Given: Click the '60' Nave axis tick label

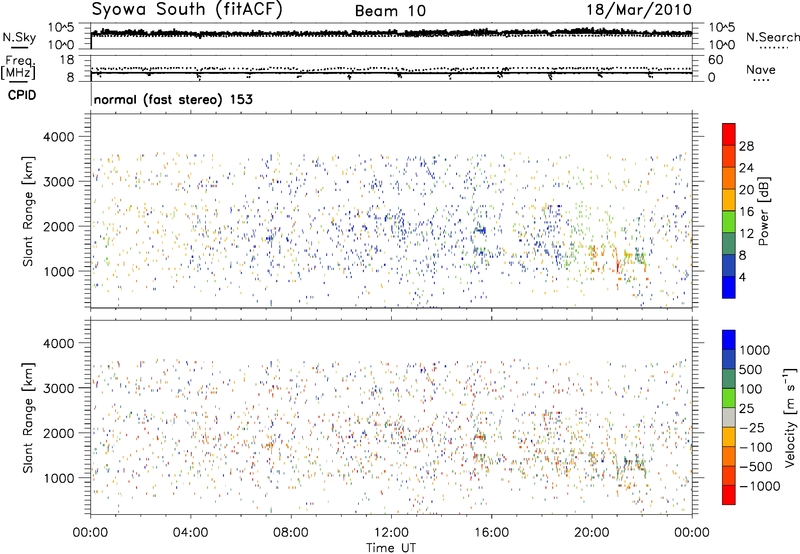Looking at the screenshot, I should tap(715, 60).
